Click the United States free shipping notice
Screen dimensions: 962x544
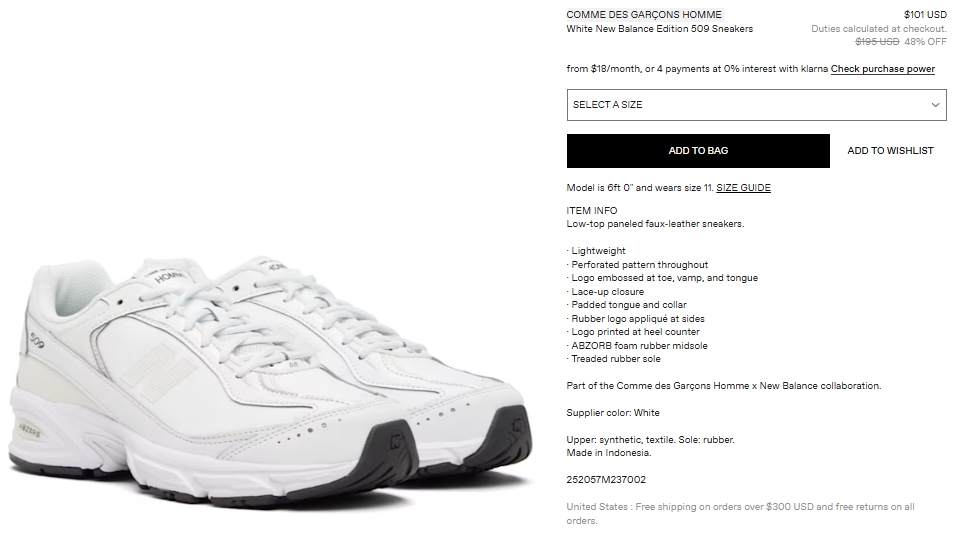pos(740,513)
